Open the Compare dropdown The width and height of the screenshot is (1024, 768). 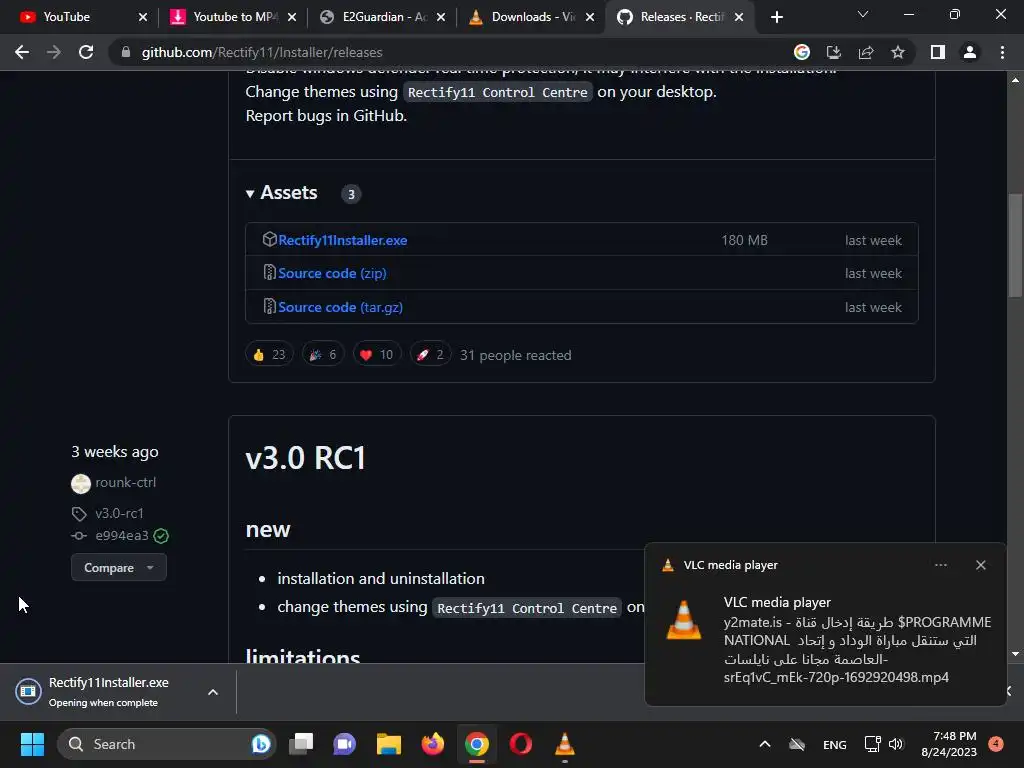click(119, 568)
